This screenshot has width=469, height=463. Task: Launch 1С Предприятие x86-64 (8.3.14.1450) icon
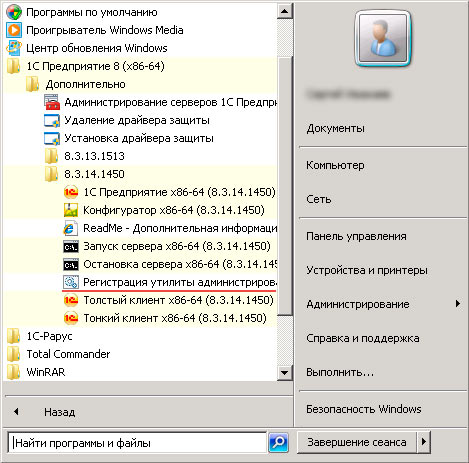click(x=71, y=192)
